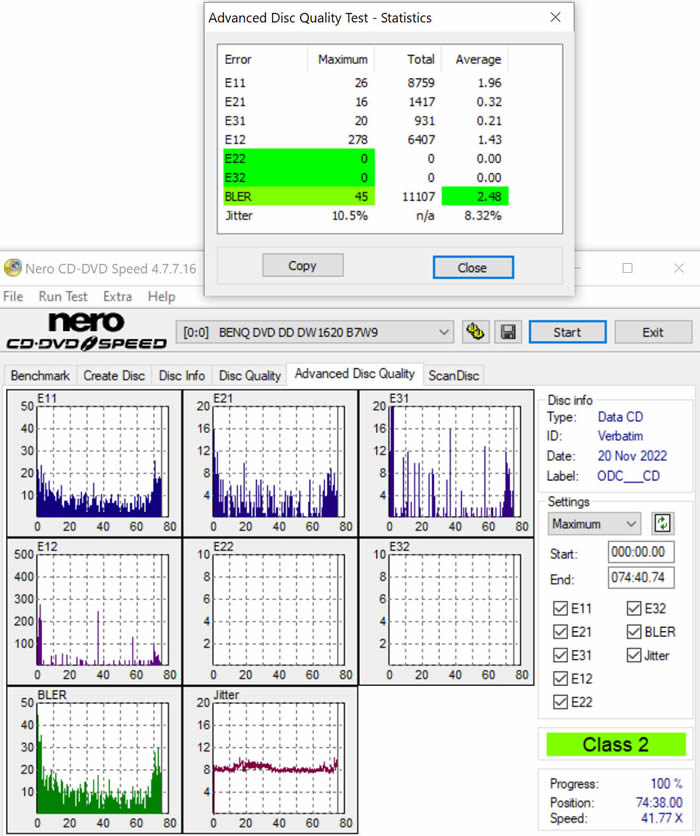Viewport: 700px width, 836px height.
Task: Click the E12 maximum value 278
Action: click(x=358, y=140)
